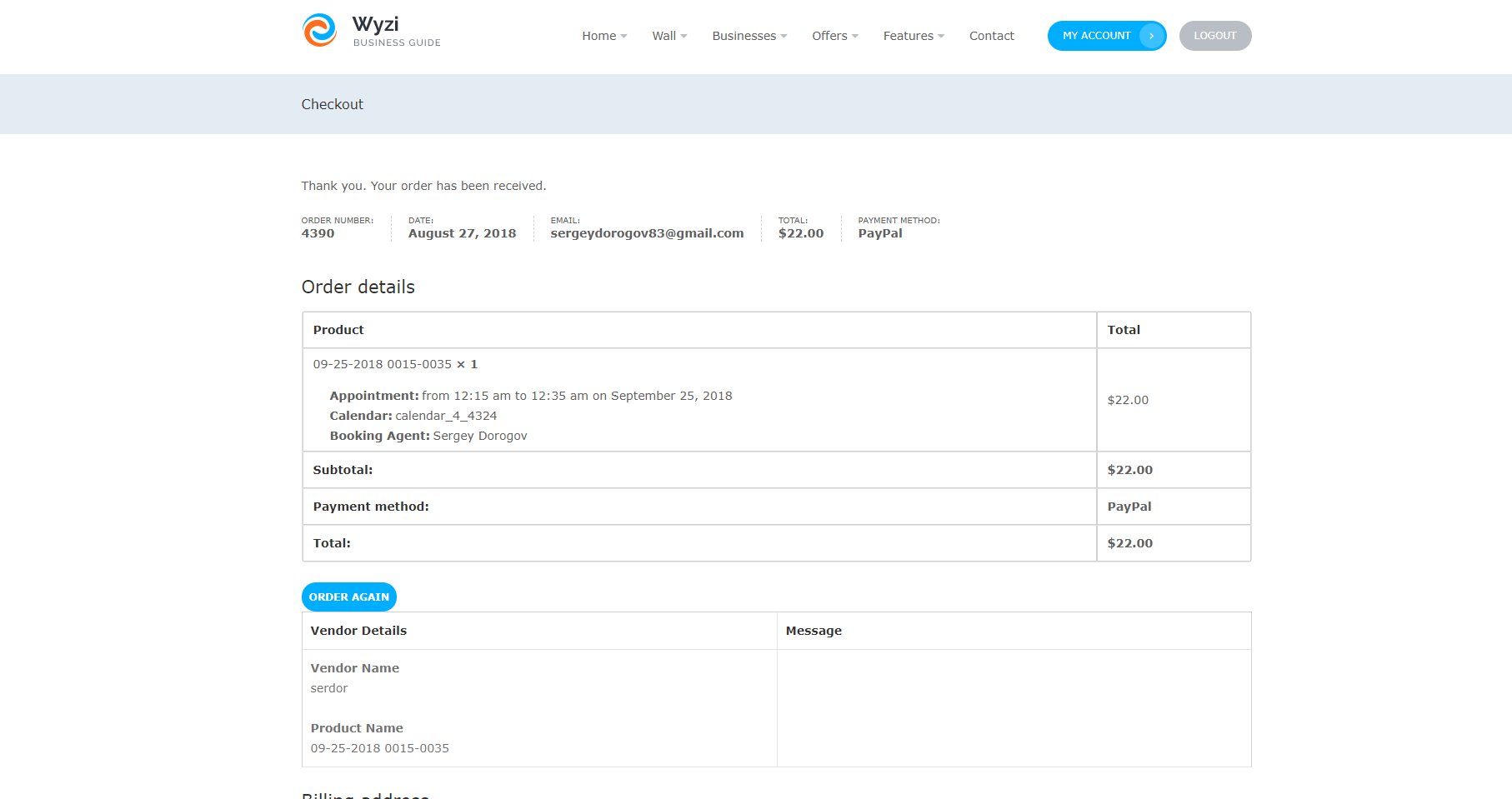1512x799 pixels.
Task: Click the vendor name serdor
Action: click(329, 688)
